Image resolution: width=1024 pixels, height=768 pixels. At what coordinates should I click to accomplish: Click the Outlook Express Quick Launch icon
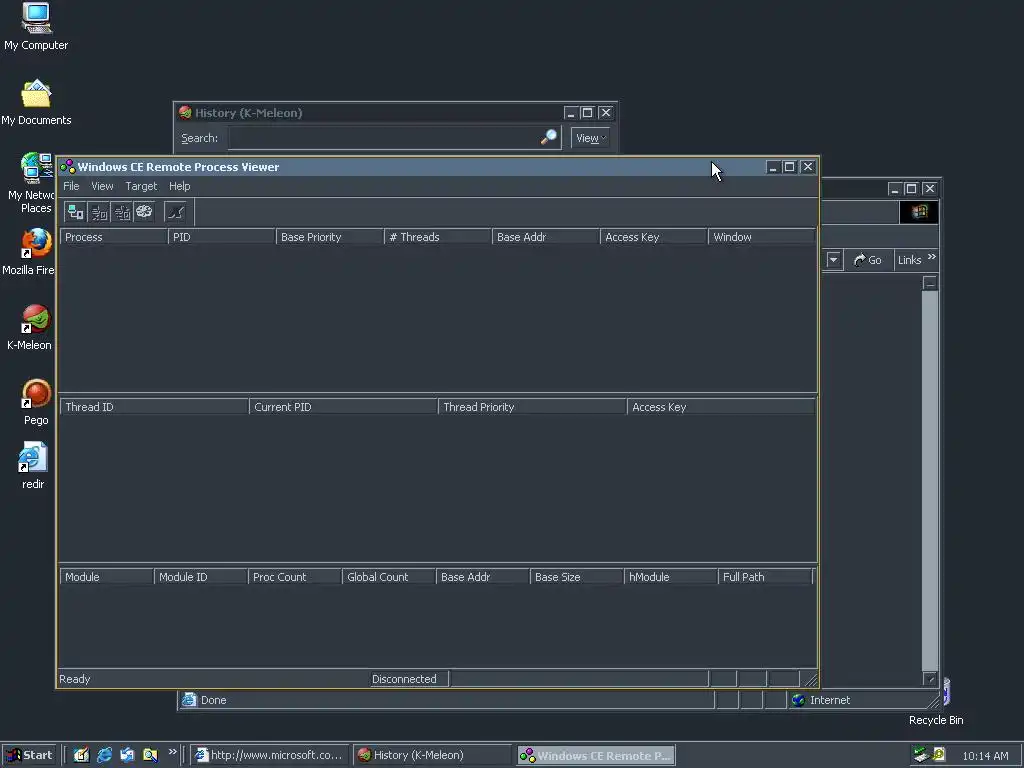click(x=127, y=755)
